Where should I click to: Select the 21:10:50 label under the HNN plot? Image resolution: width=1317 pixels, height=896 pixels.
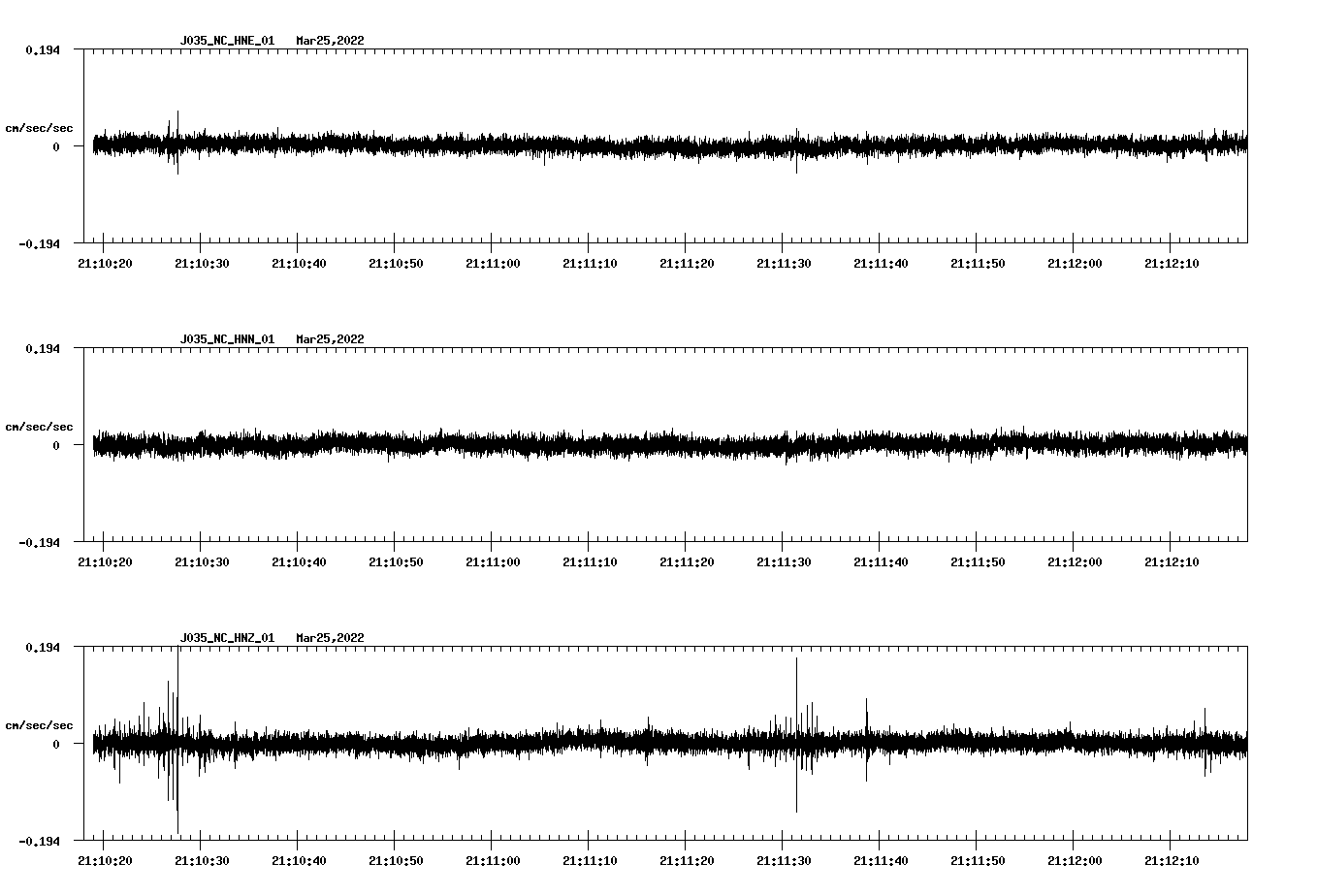(395, 562)
